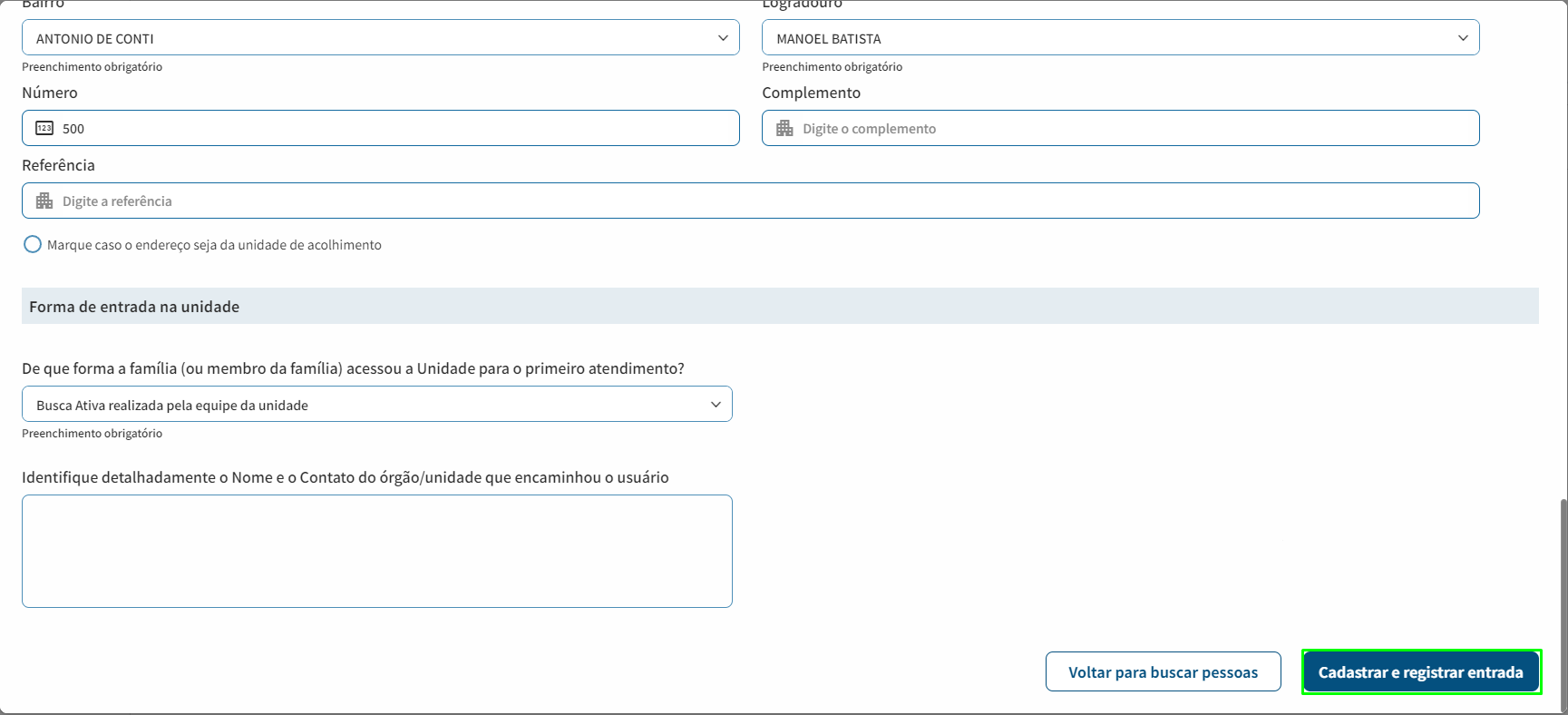Click the Referência field label
This screenshot has width=1568, height=715.
pos(58,165)
